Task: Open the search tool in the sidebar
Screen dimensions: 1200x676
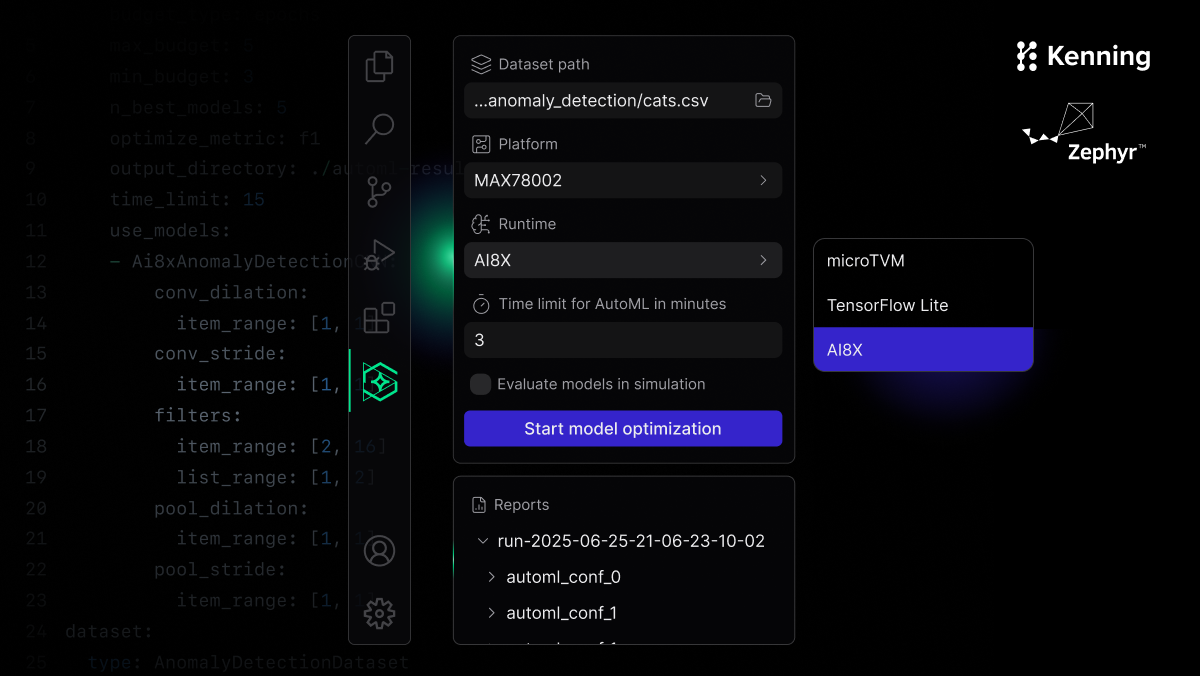Action: (x=379, y=128)
